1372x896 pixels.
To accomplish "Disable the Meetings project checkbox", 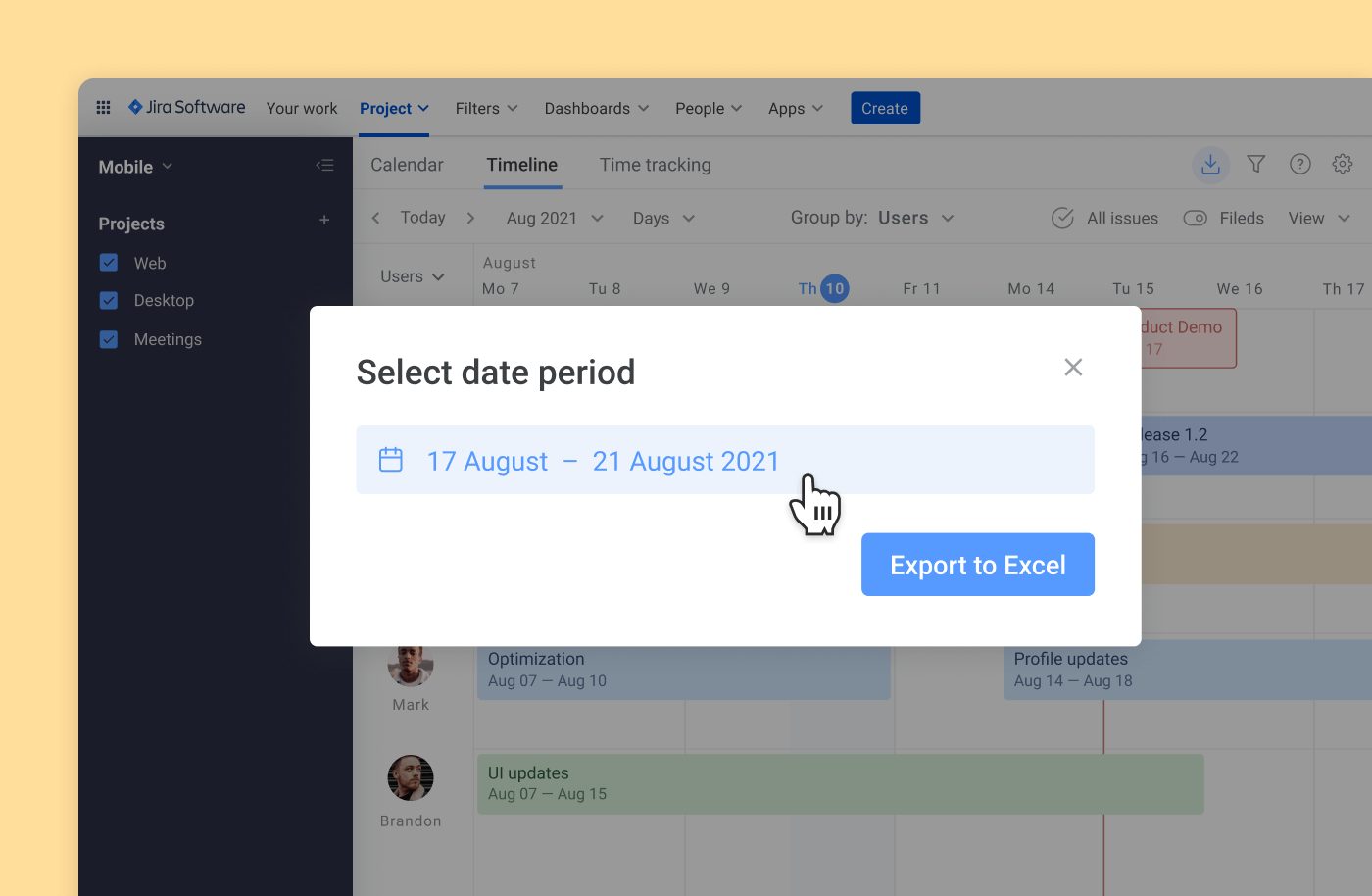I will (108, 339).
